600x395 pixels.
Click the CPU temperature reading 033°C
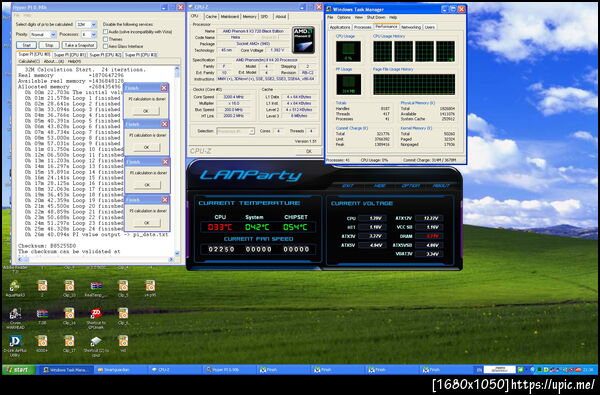[x=220, y=227]
